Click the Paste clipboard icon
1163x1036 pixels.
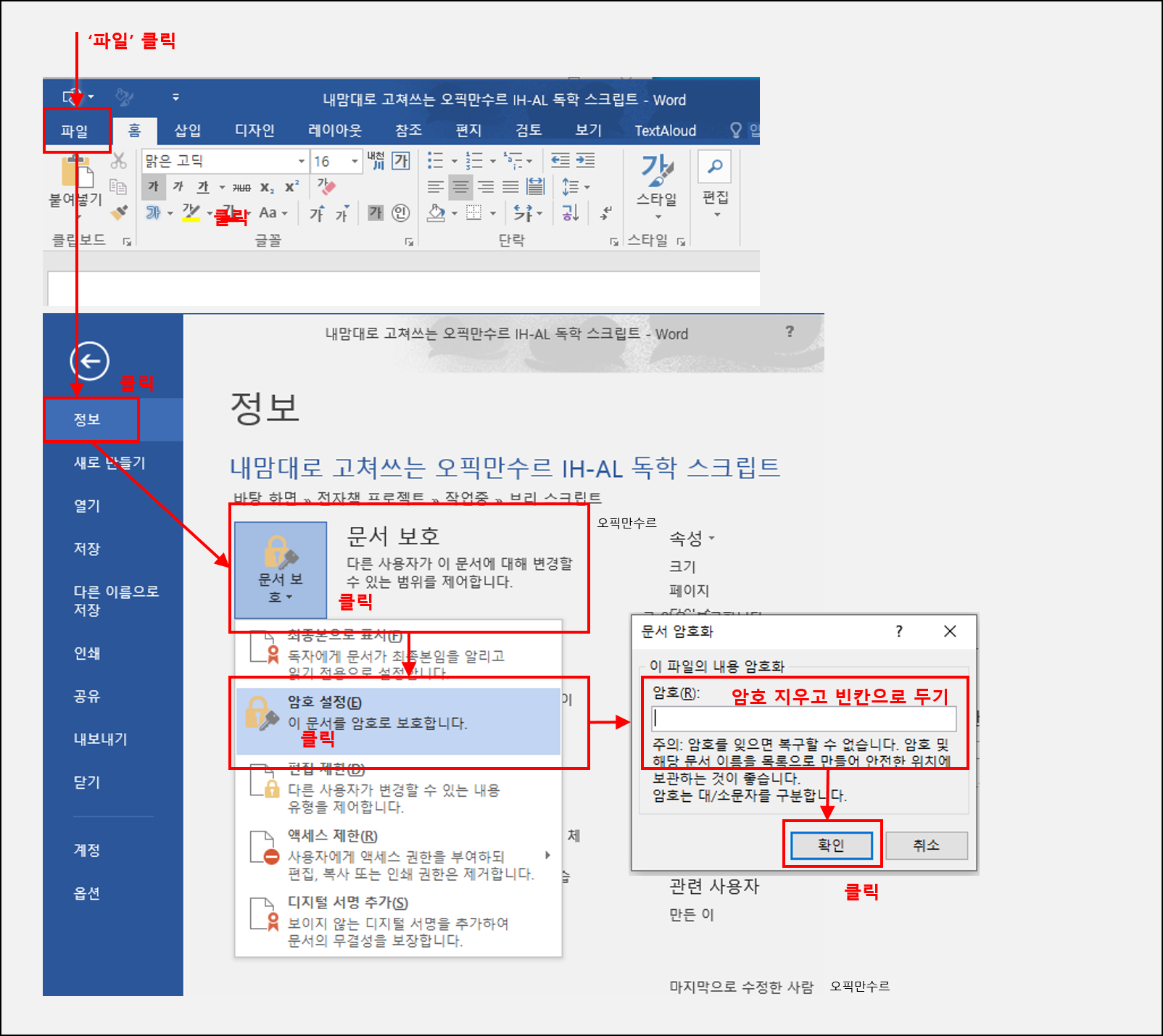(77, 171)
